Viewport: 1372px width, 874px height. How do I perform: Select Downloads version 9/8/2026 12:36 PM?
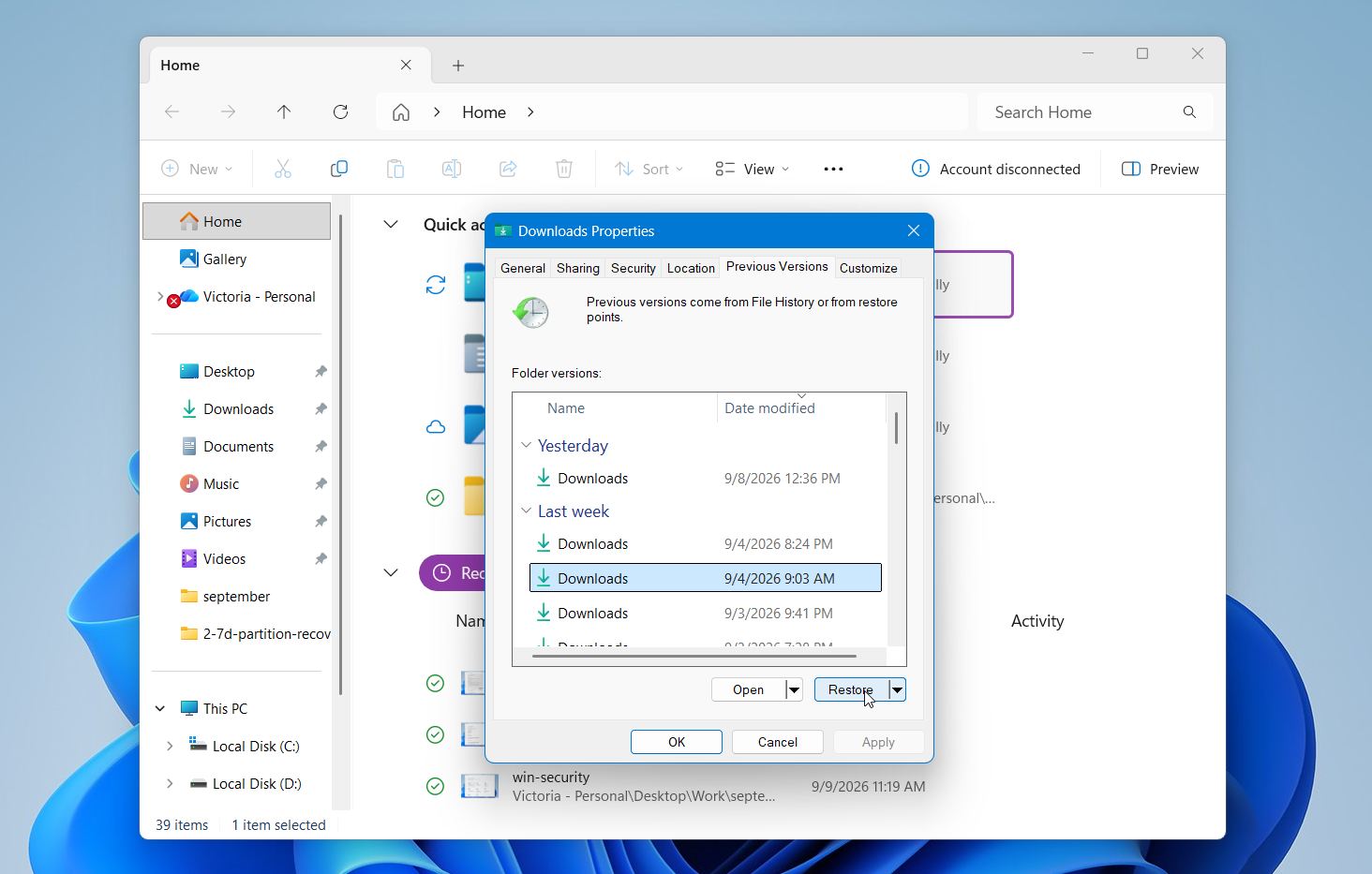(706, 478)
